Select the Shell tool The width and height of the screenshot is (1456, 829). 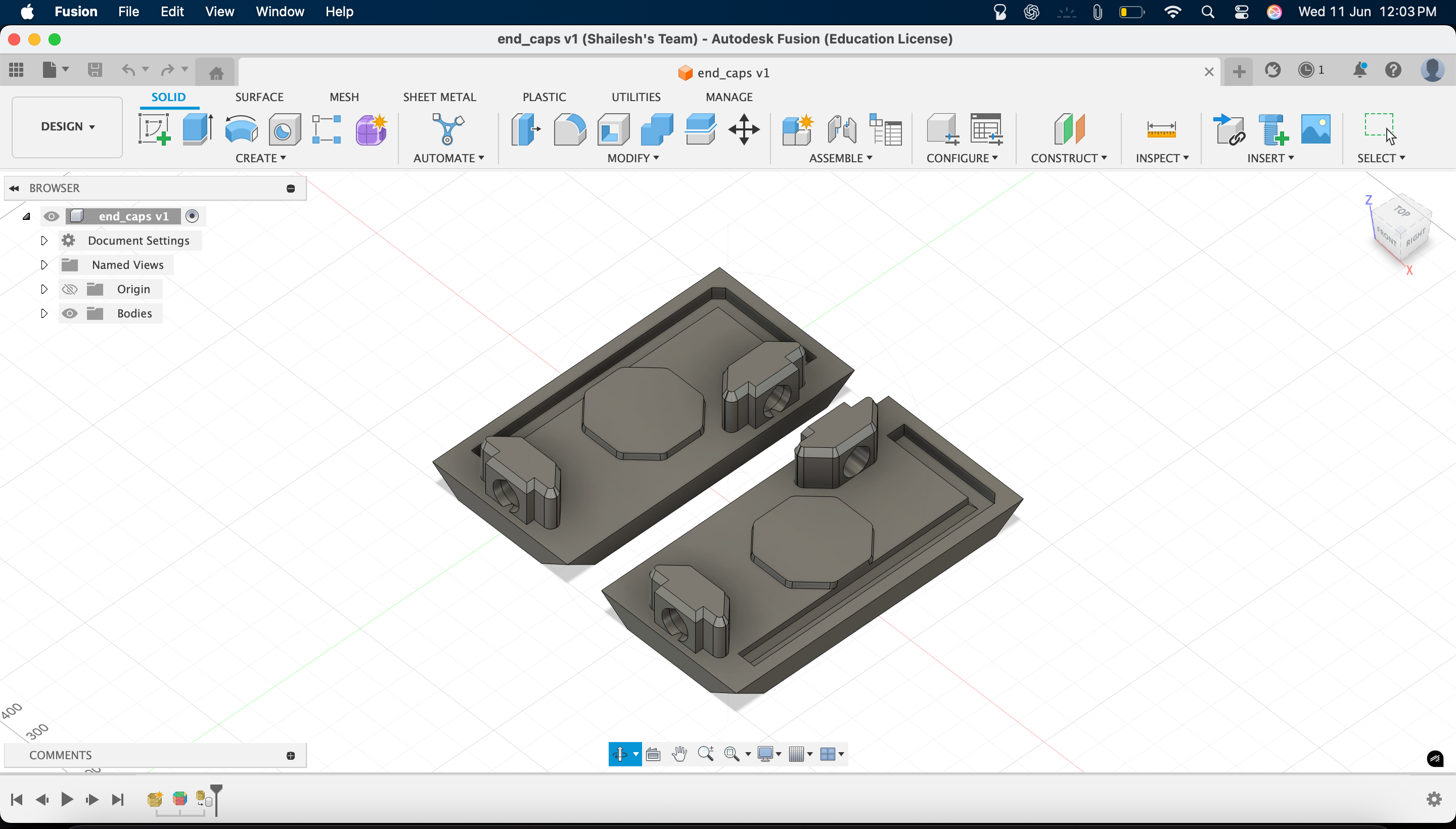(x=613, y=129)
